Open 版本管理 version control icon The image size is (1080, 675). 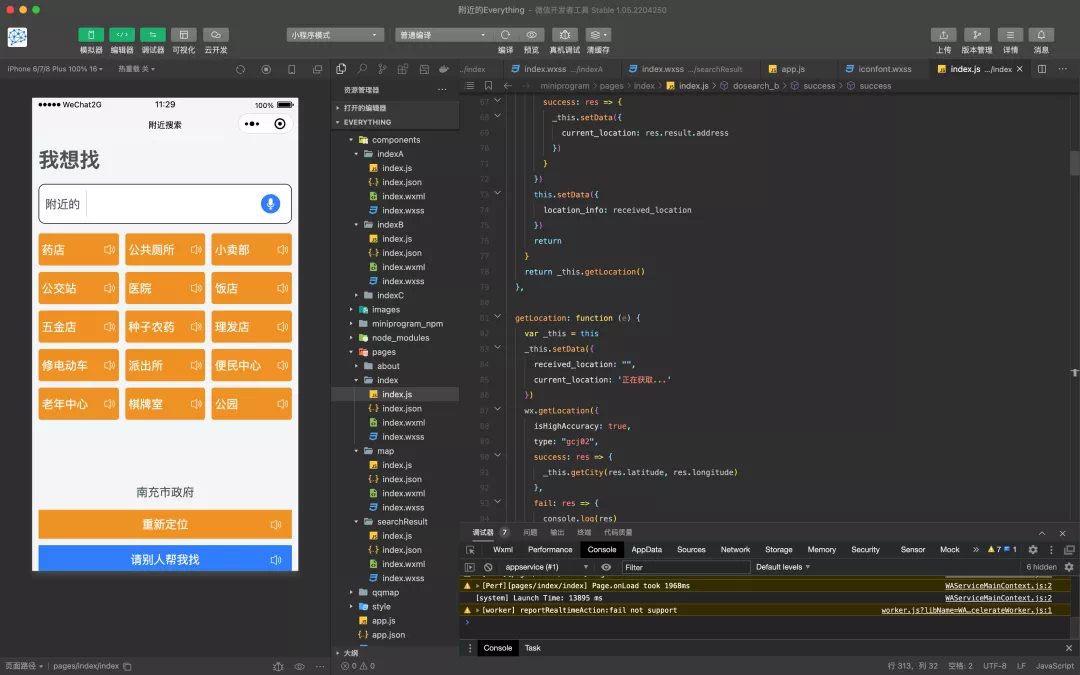pyautogui.click(x=976, y=35)
